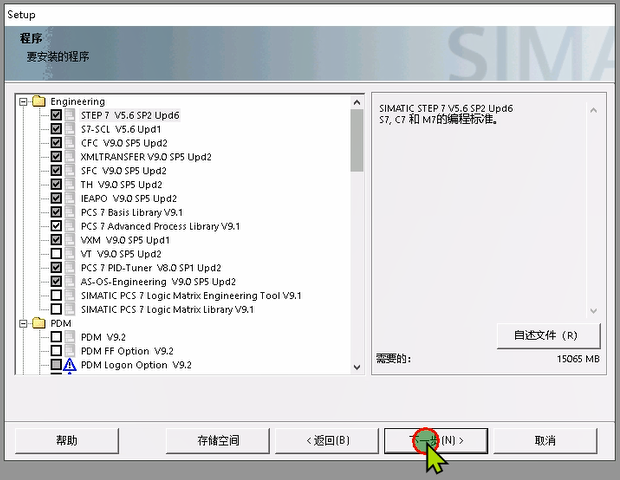Toggle the AS-OS-Engineering checkbox

[x=56, y=281]
